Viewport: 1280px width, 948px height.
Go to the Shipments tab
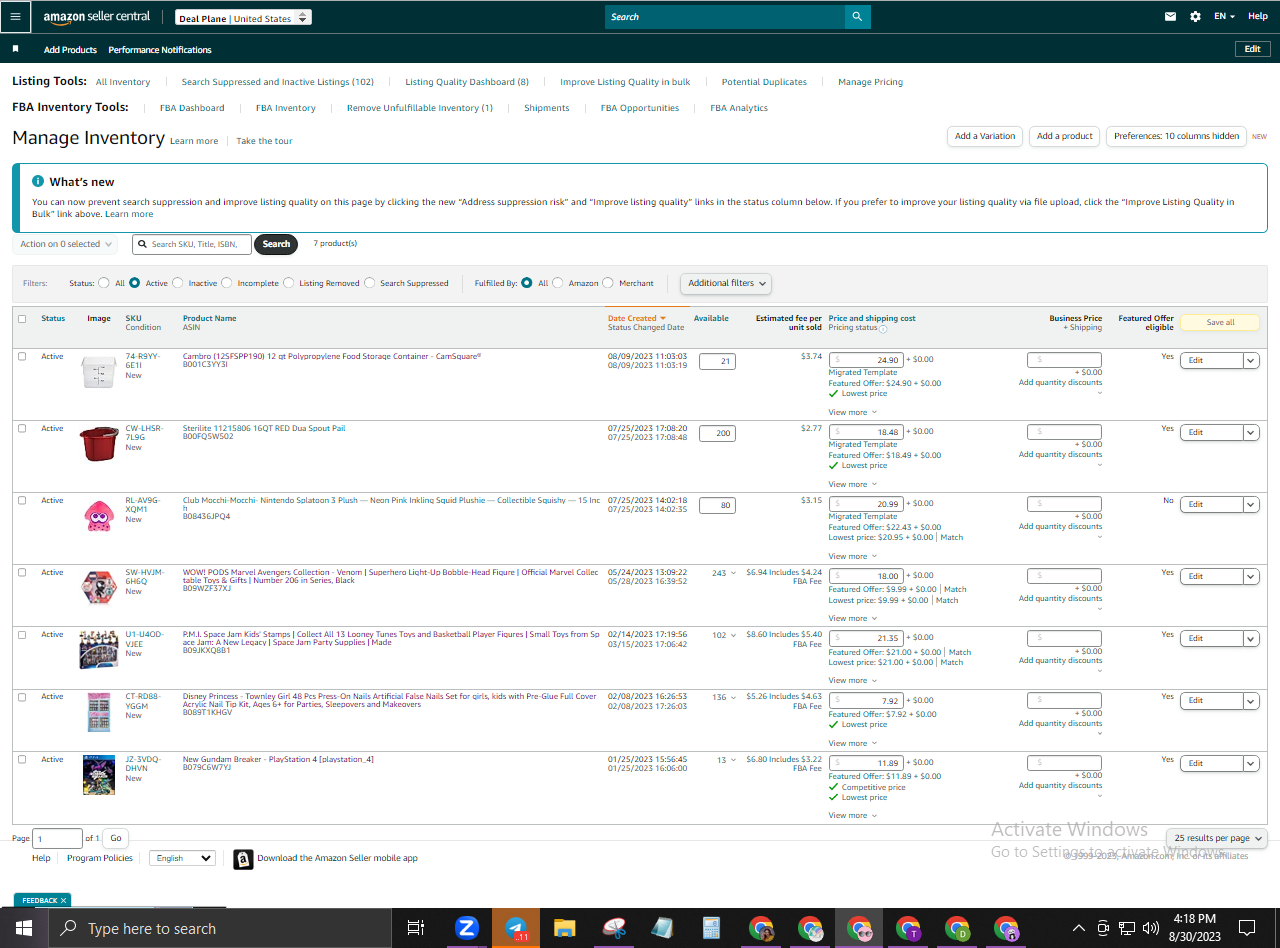tap(547, 108)
